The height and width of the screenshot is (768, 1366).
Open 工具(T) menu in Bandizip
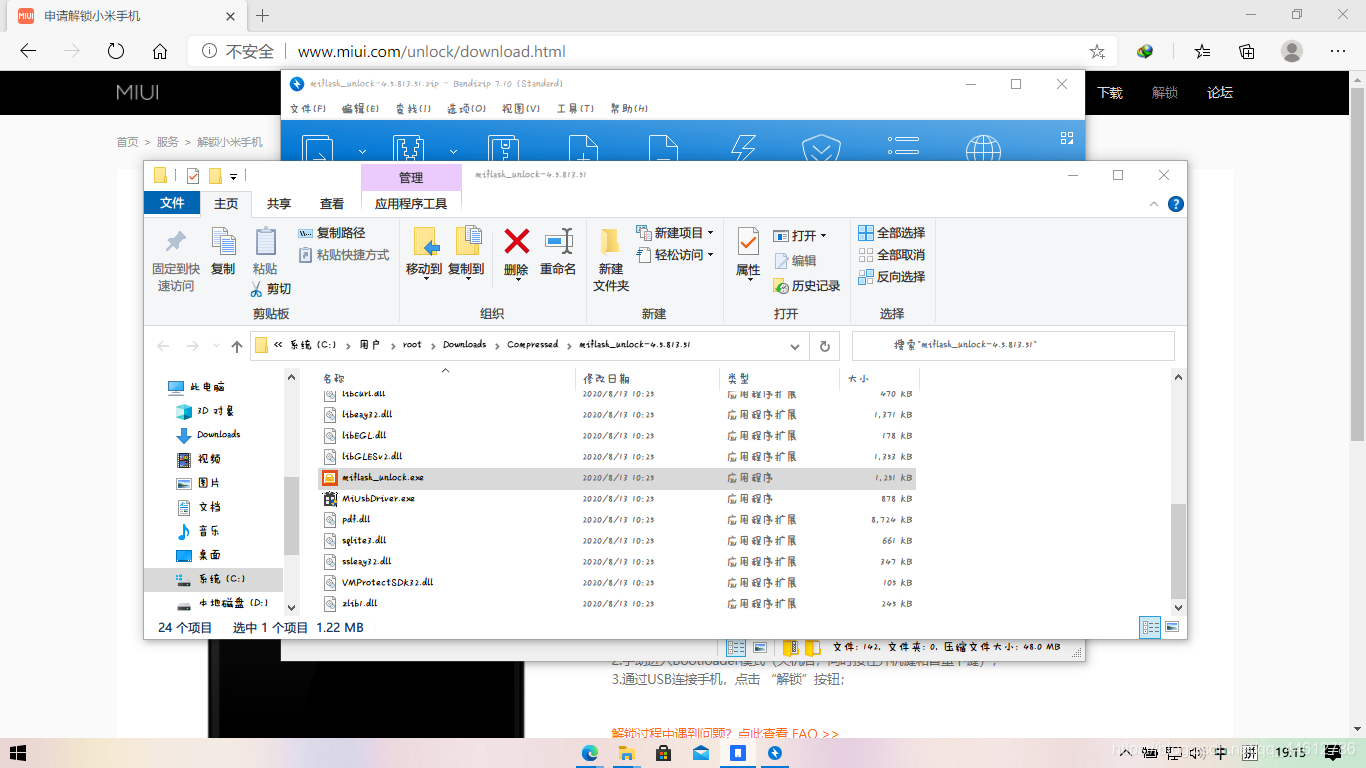tap(574, 109)
